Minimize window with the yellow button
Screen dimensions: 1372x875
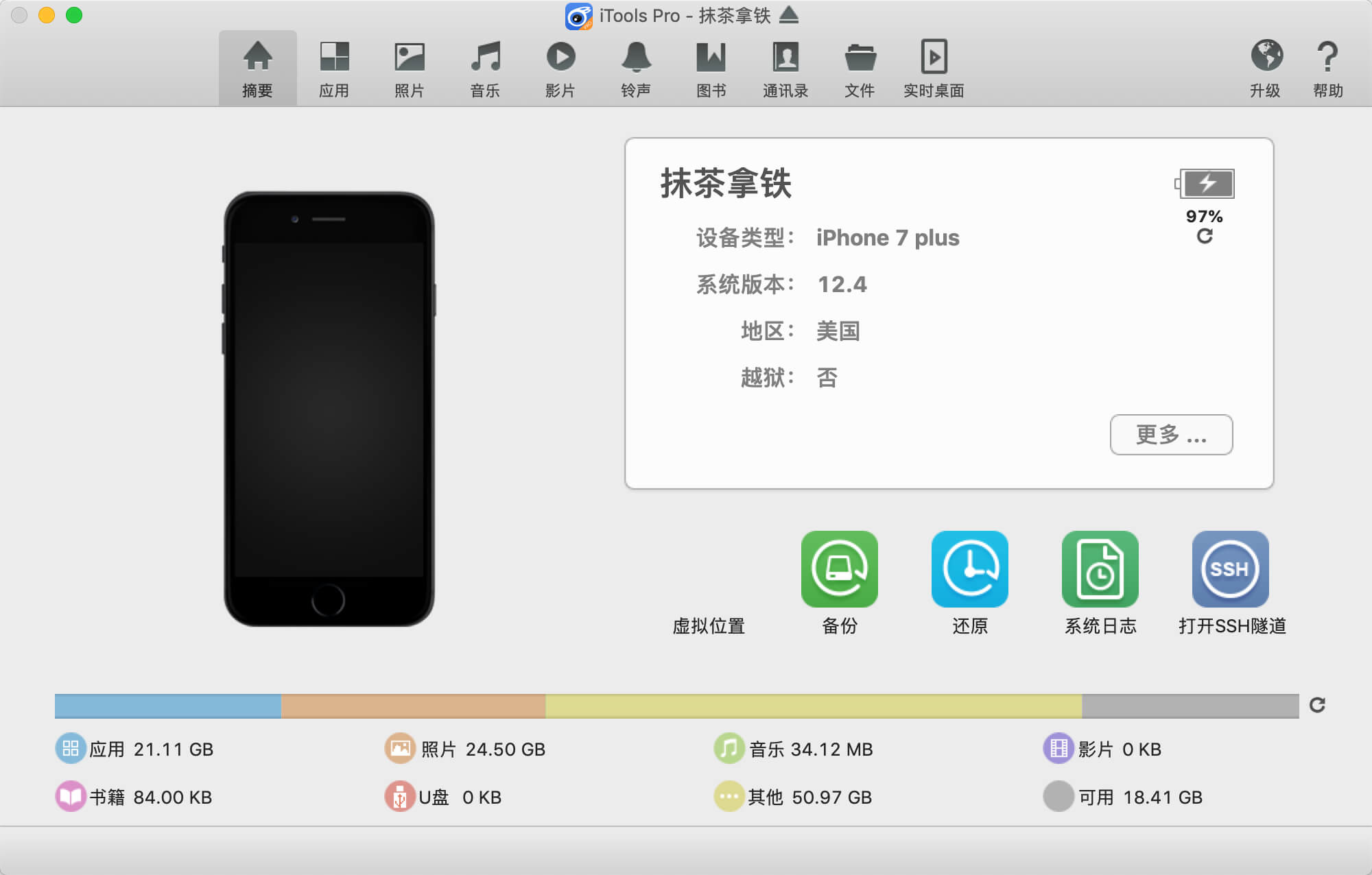tap(47, 15)
